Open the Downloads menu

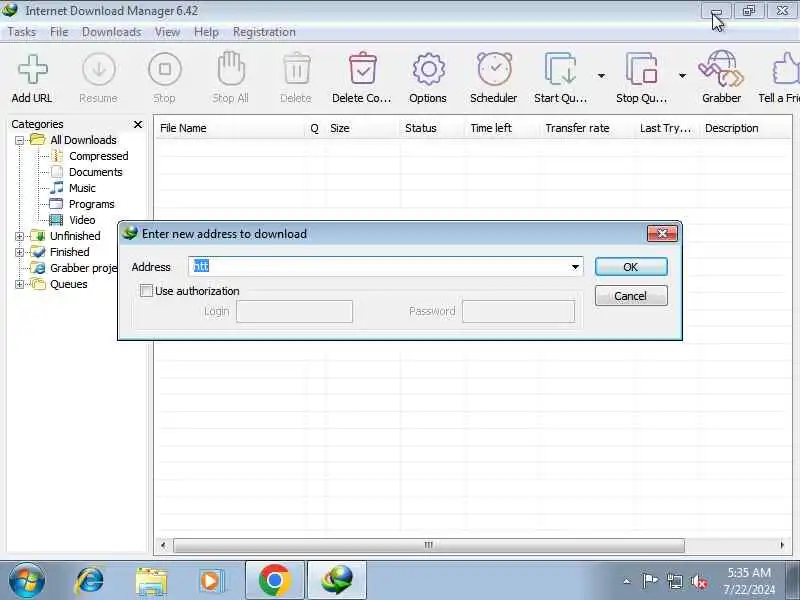111,32
